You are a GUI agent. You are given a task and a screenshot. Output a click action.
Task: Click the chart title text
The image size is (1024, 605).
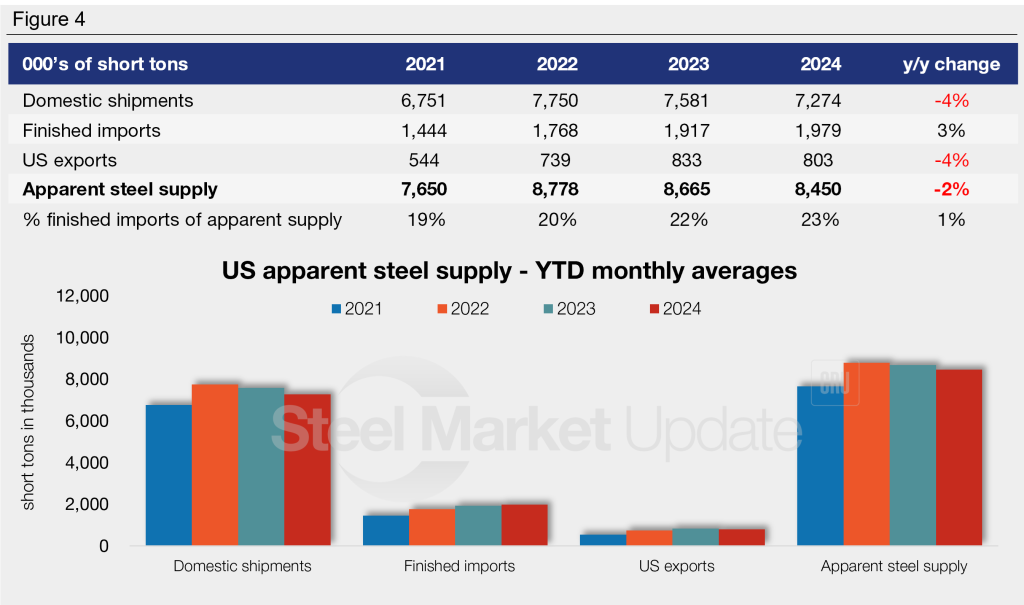tap(512, 271)
